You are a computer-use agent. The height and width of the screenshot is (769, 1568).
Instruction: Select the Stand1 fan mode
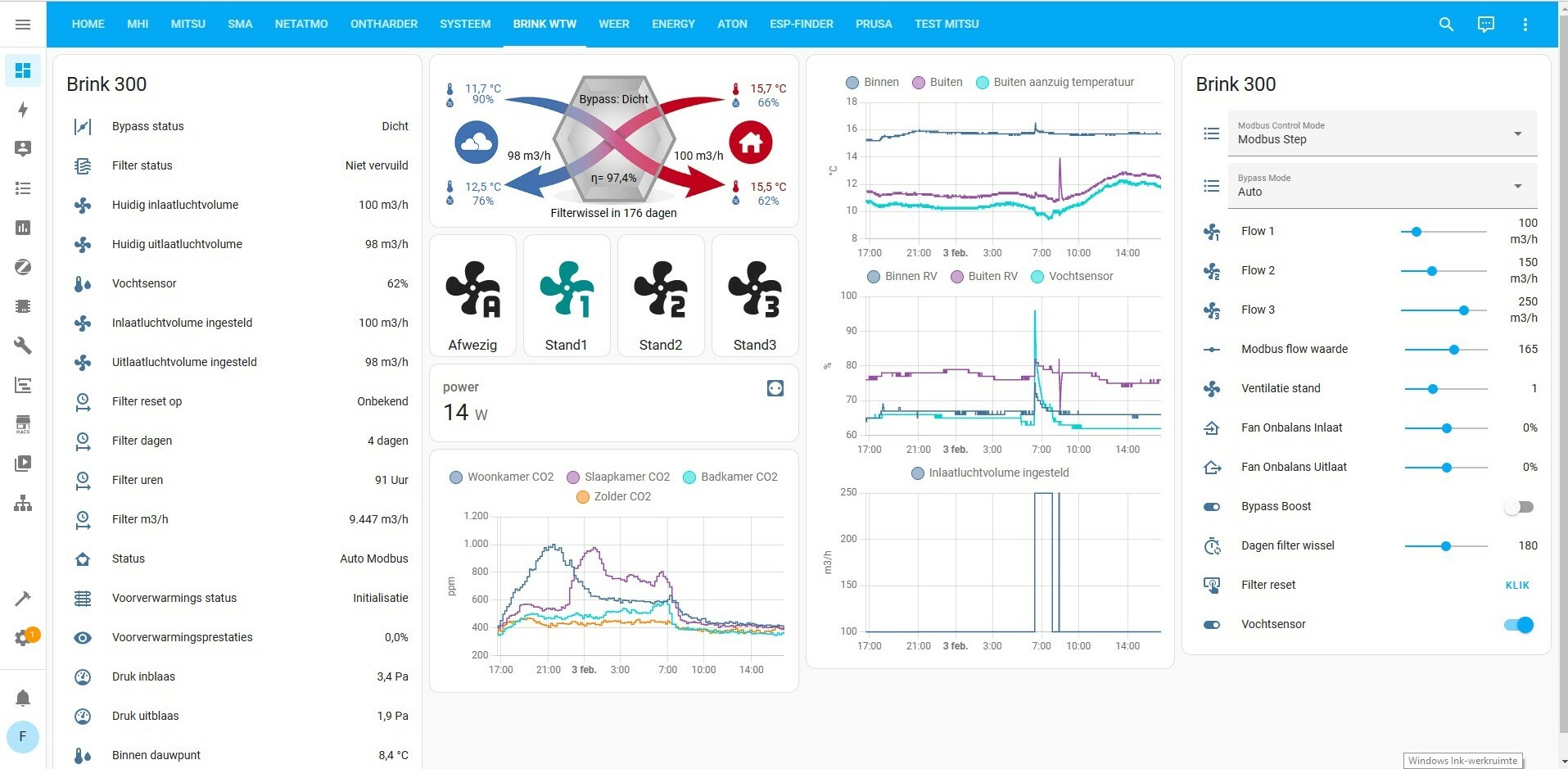(567, 296)
